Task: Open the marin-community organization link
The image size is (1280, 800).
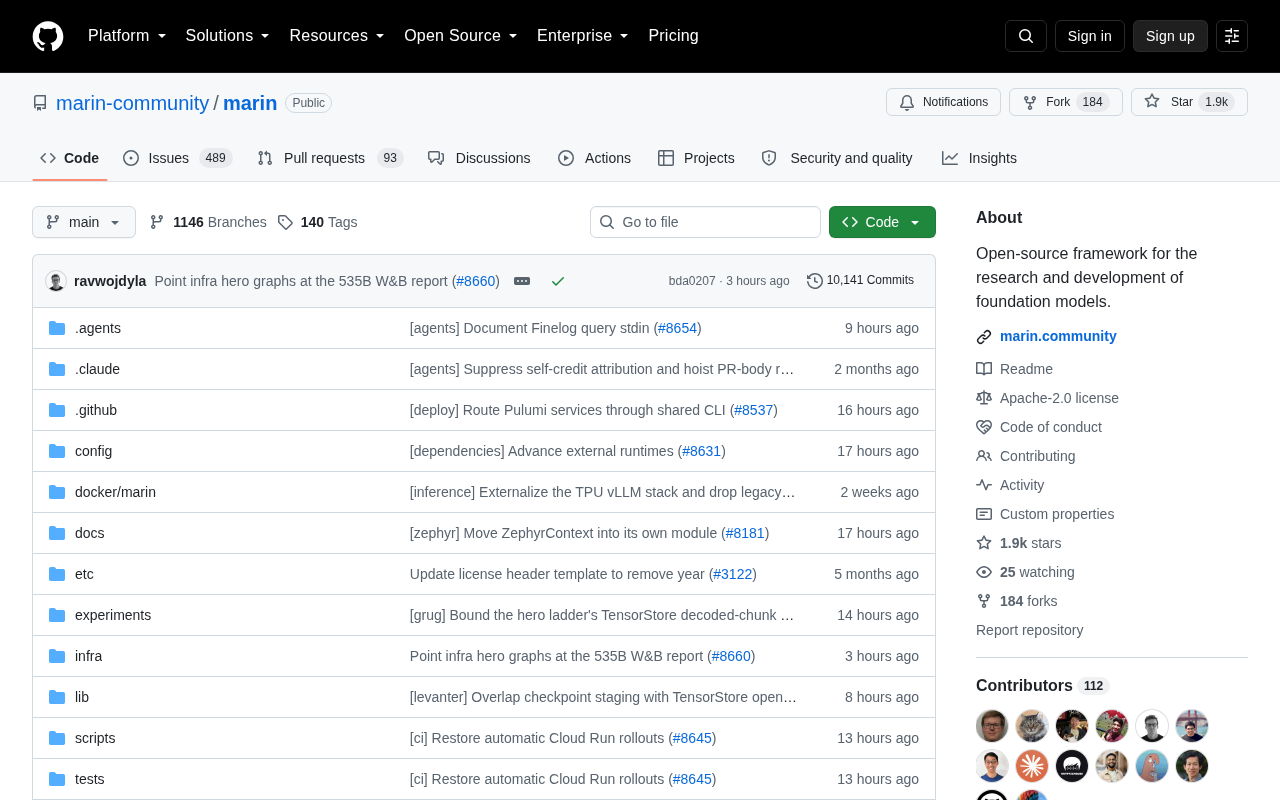Action: (132, 103)
